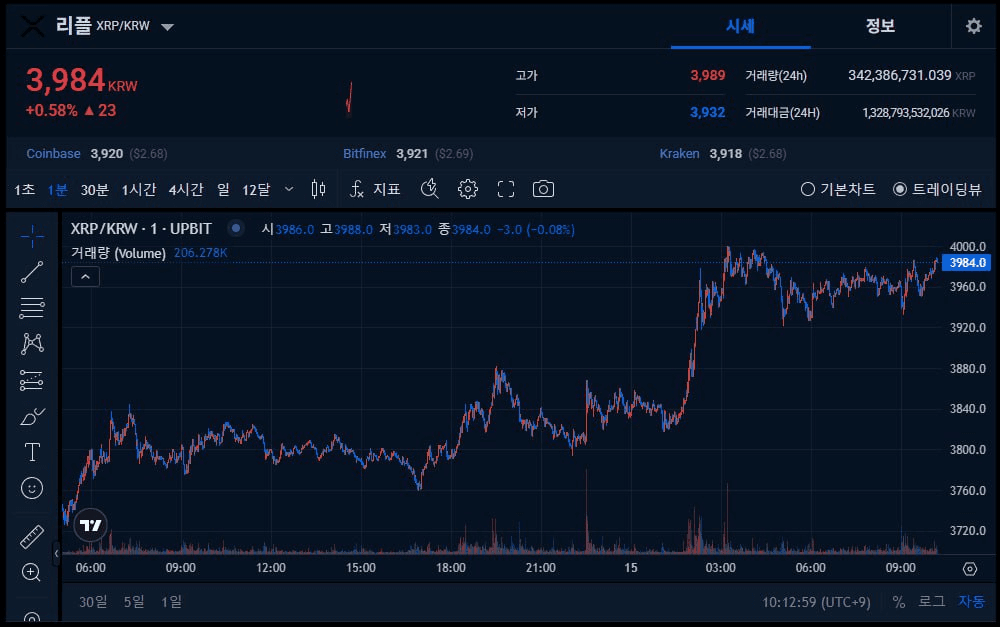Open the forecasting and measurement tool
1000x627 pixels.
click(x=32, y=380)
